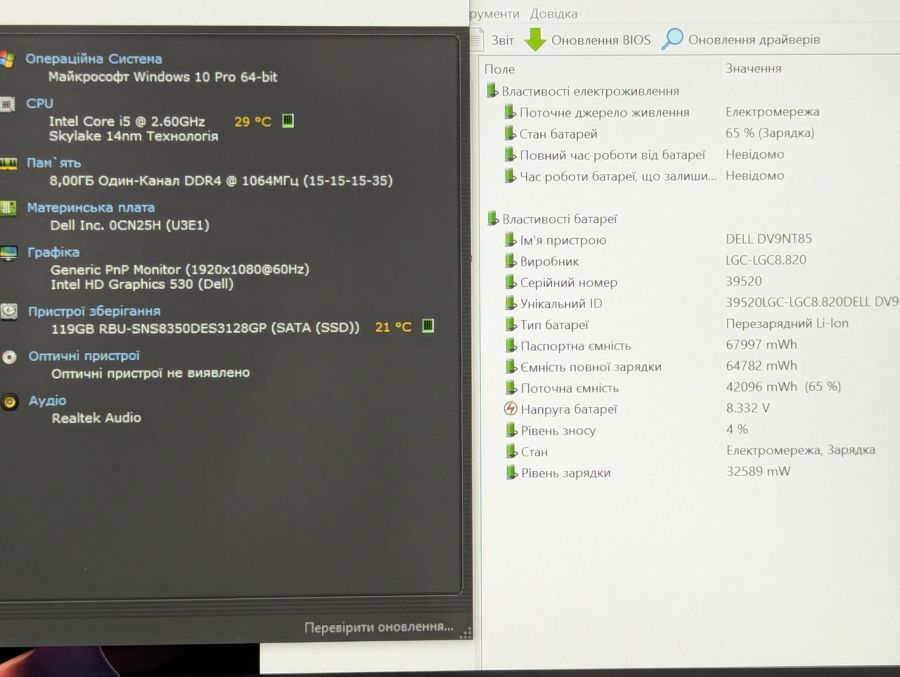
Task: Click the 8.332 V value
Action: [x=747, y=408]
